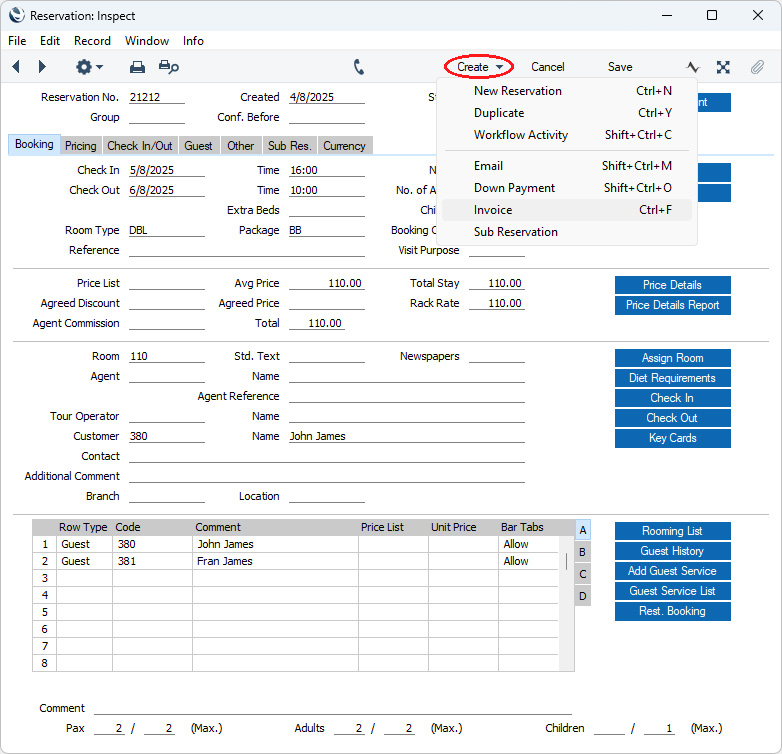782x754 pixels.
Task: Click the Check In date field
Action: [167, 170]
